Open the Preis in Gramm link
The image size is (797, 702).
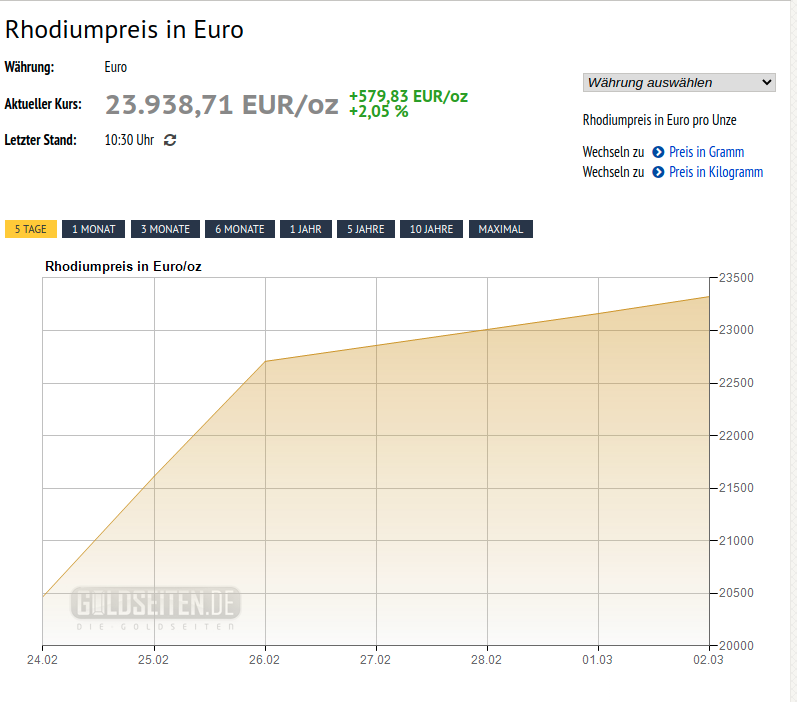[706, 152]
